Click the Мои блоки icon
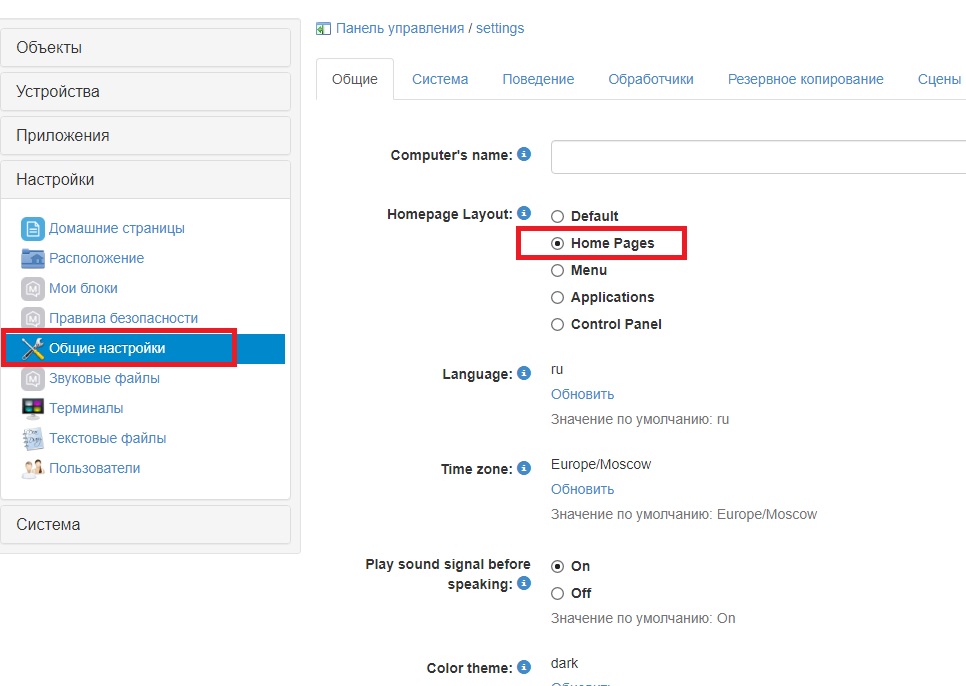The height and width of the screenshot is (686, 966). (33, 288)
